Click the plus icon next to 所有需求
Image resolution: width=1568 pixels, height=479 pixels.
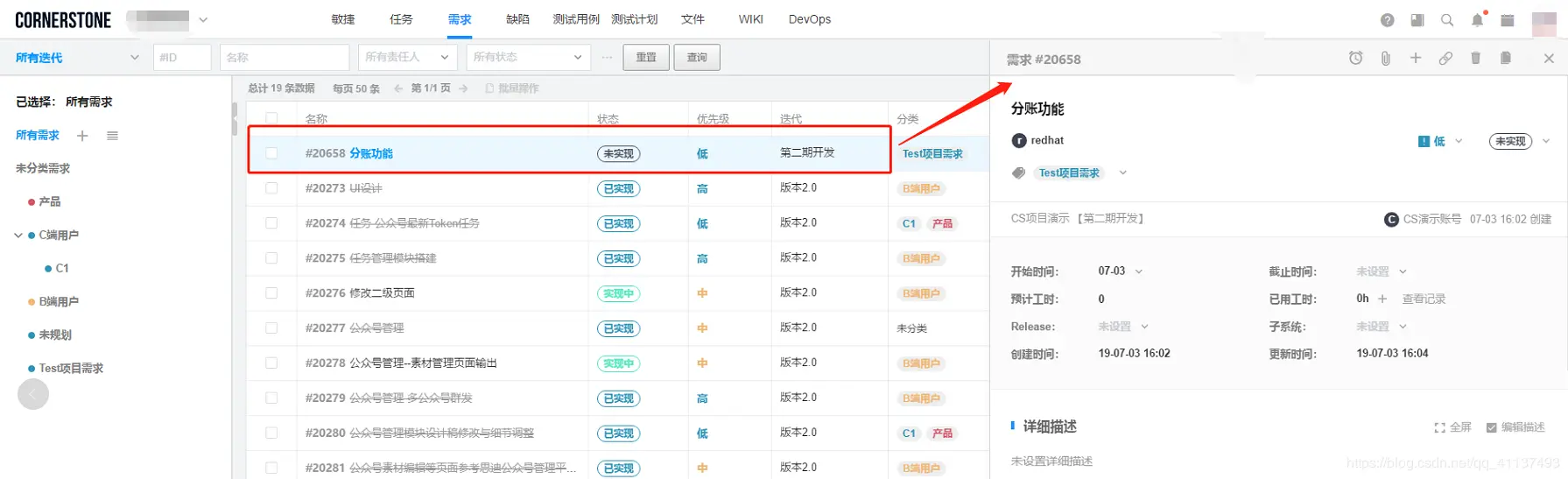(x=82, y=136)
